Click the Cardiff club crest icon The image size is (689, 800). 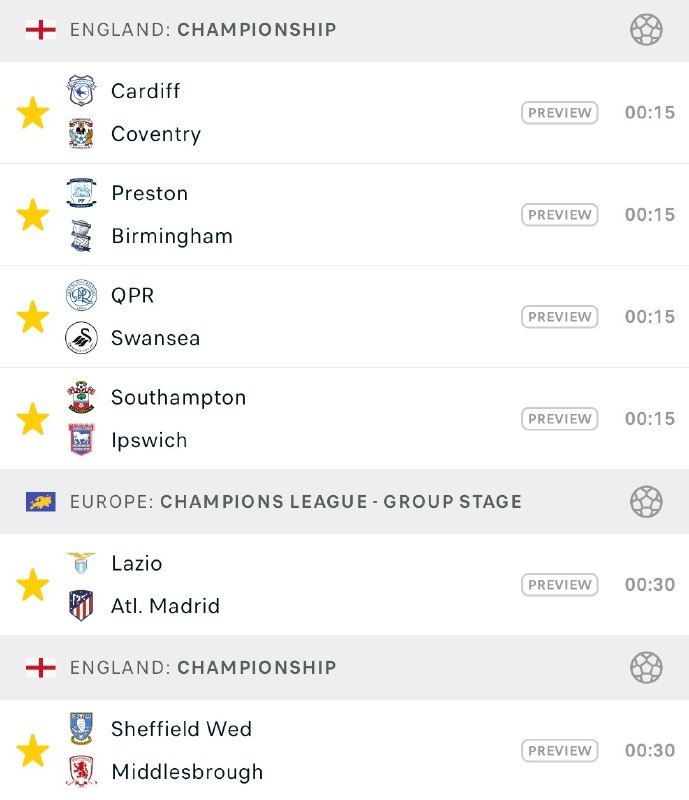click(81, 91)
